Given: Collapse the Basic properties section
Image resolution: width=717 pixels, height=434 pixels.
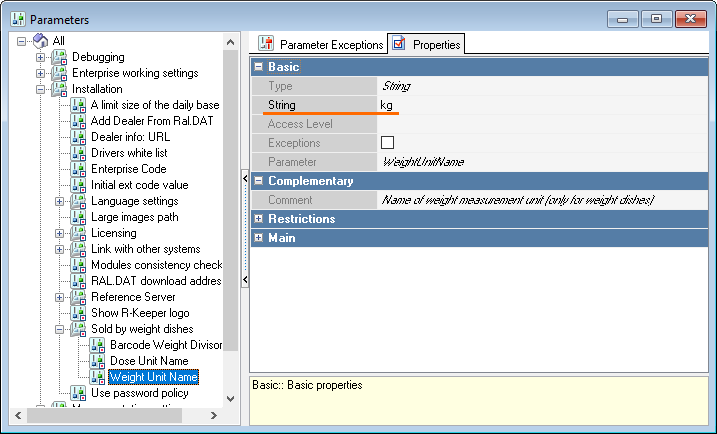Looking at the screenshot, I should click(259, 67).
